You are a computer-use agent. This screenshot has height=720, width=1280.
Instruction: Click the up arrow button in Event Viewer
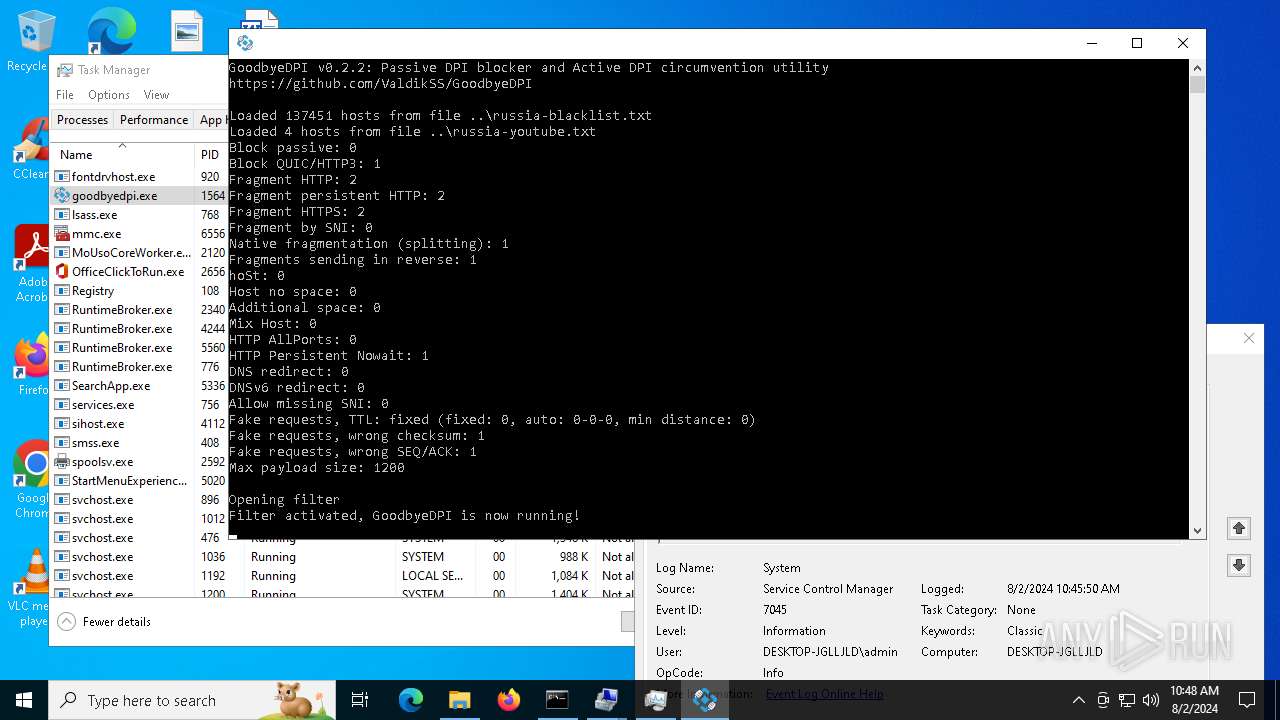pos(1239,529)
